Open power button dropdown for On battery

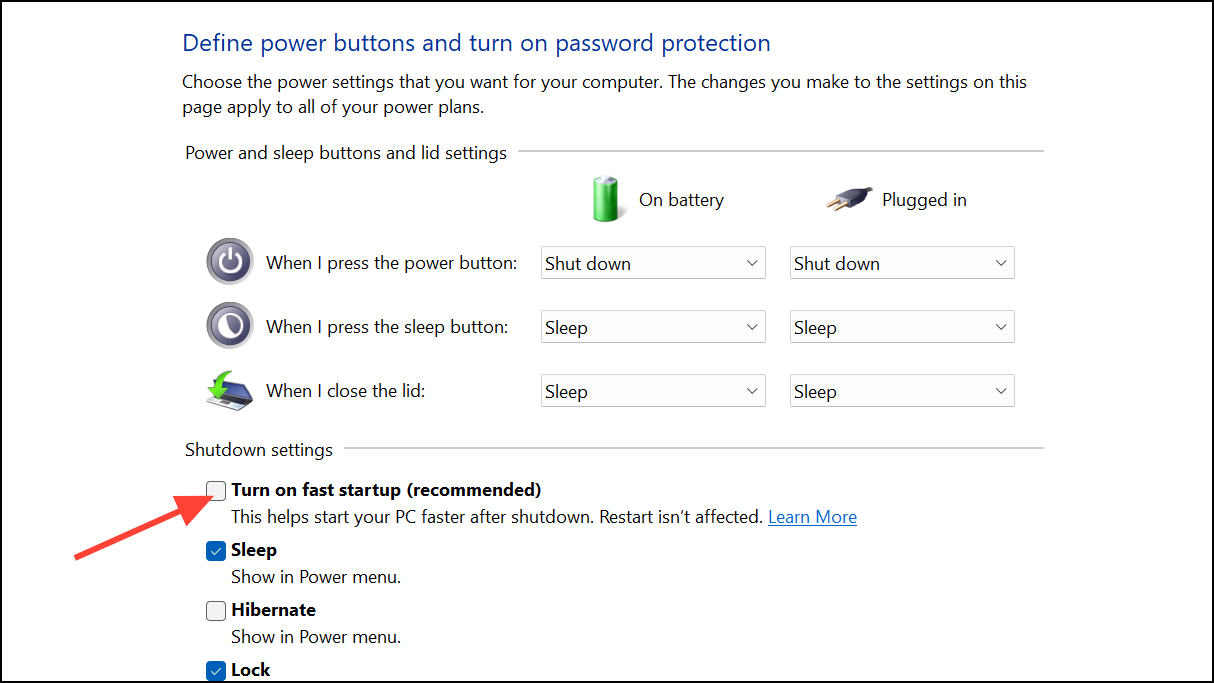652,262
